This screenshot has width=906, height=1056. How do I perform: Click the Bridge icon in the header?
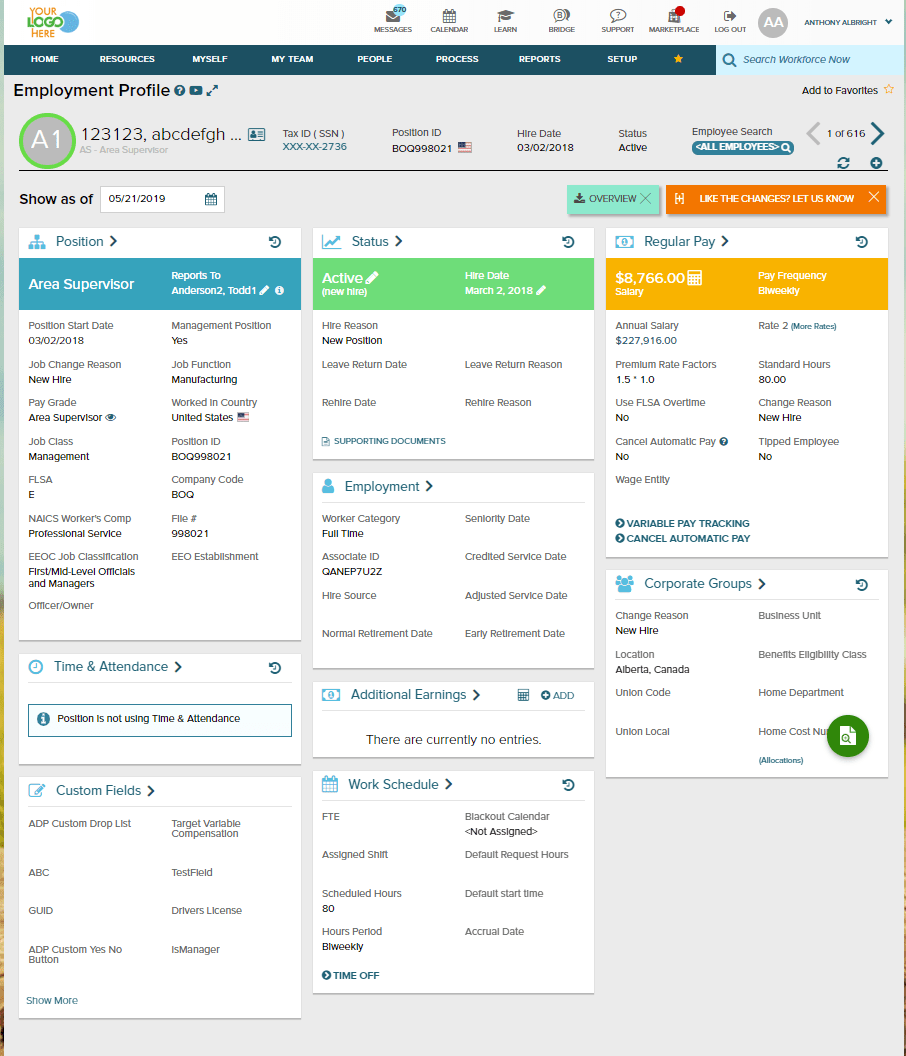click(x=561, y=18)
